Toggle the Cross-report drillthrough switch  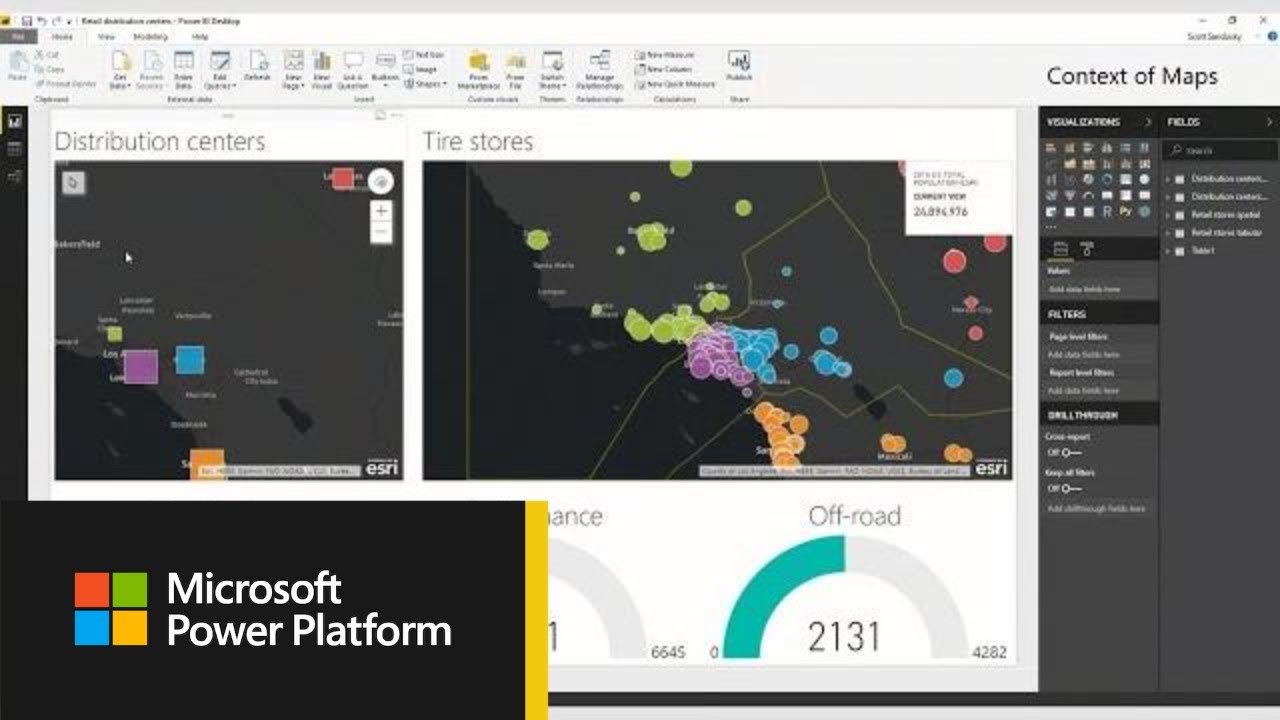point(1071,453)
